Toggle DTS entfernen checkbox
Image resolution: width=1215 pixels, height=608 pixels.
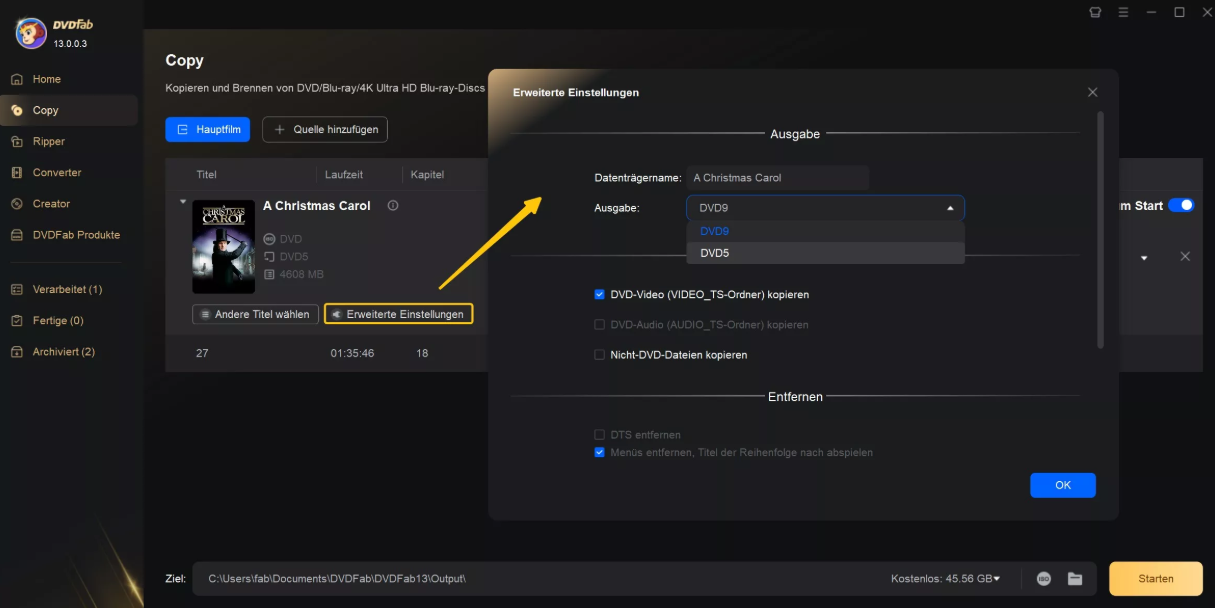pyautogui.click(x=600, y=435)
